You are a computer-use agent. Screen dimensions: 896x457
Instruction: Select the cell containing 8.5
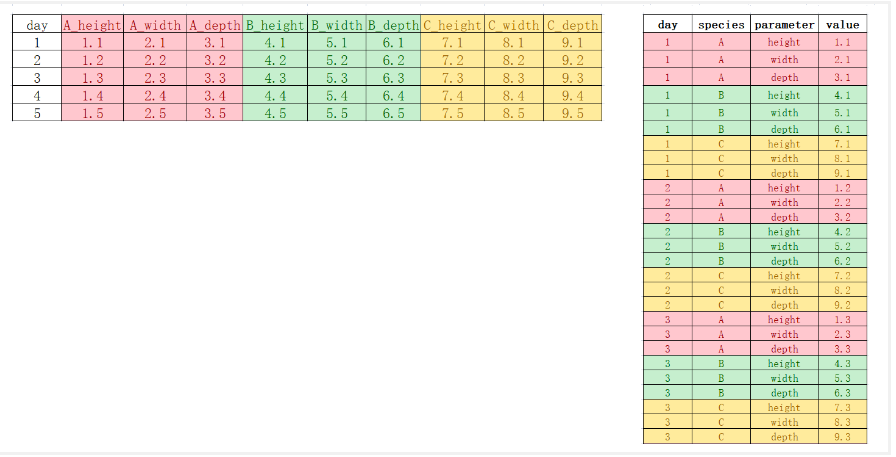(513, 114)
